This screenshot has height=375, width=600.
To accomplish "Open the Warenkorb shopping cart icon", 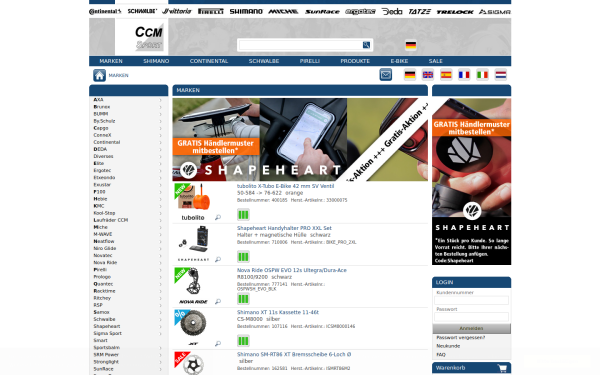I will coord(503,368).
